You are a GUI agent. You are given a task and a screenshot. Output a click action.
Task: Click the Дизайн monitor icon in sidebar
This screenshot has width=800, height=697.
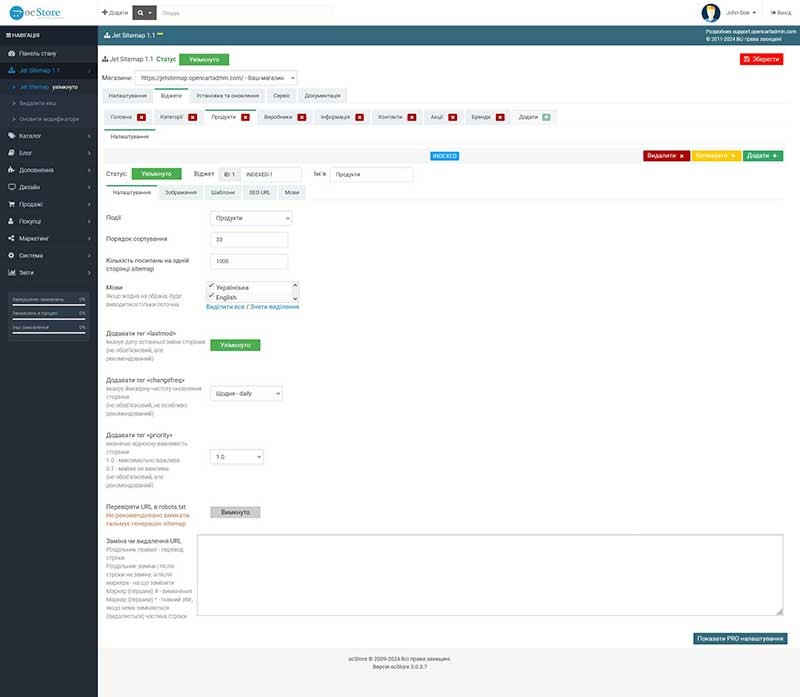(x=11, y=187)
